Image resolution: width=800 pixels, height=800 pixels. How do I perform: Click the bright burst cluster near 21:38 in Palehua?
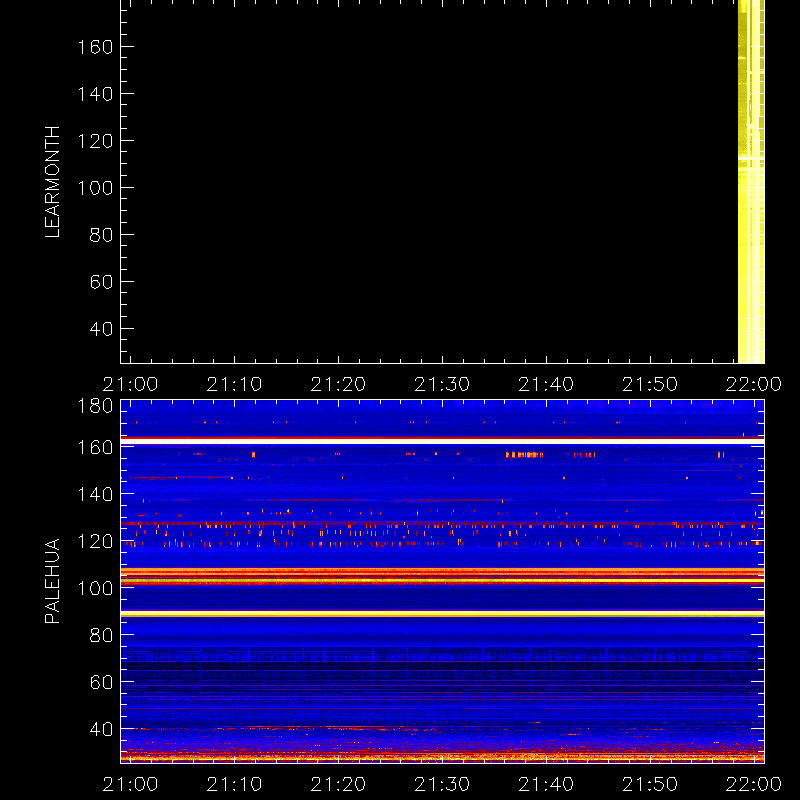pyautogui.click(x=524, y=455)
